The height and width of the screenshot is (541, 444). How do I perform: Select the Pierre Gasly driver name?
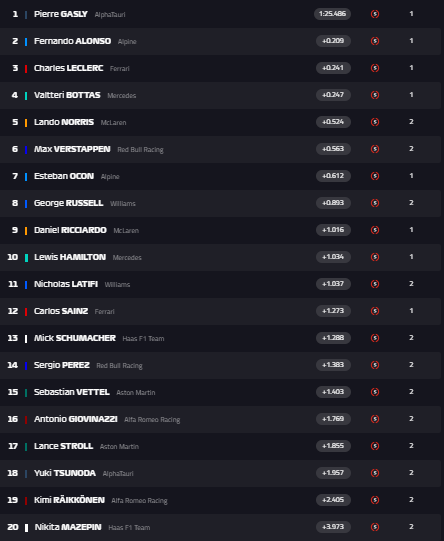click(61, 14)
